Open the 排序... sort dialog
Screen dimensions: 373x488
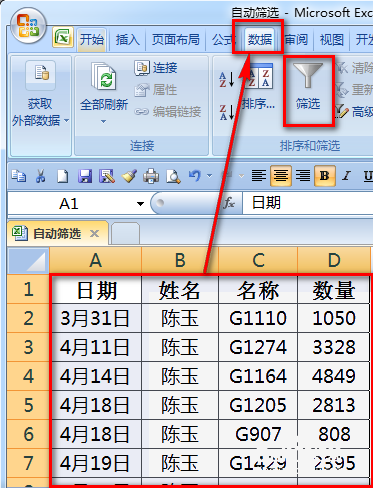coord(259,86)
